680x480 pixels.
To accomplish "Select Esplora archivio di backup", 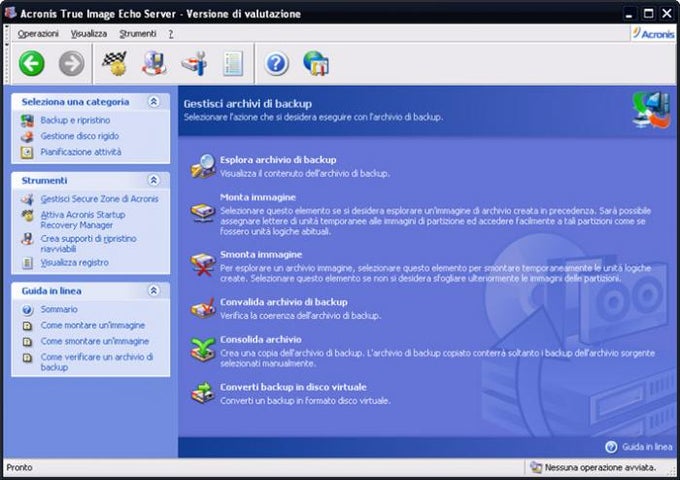I will tap(278, 160).
